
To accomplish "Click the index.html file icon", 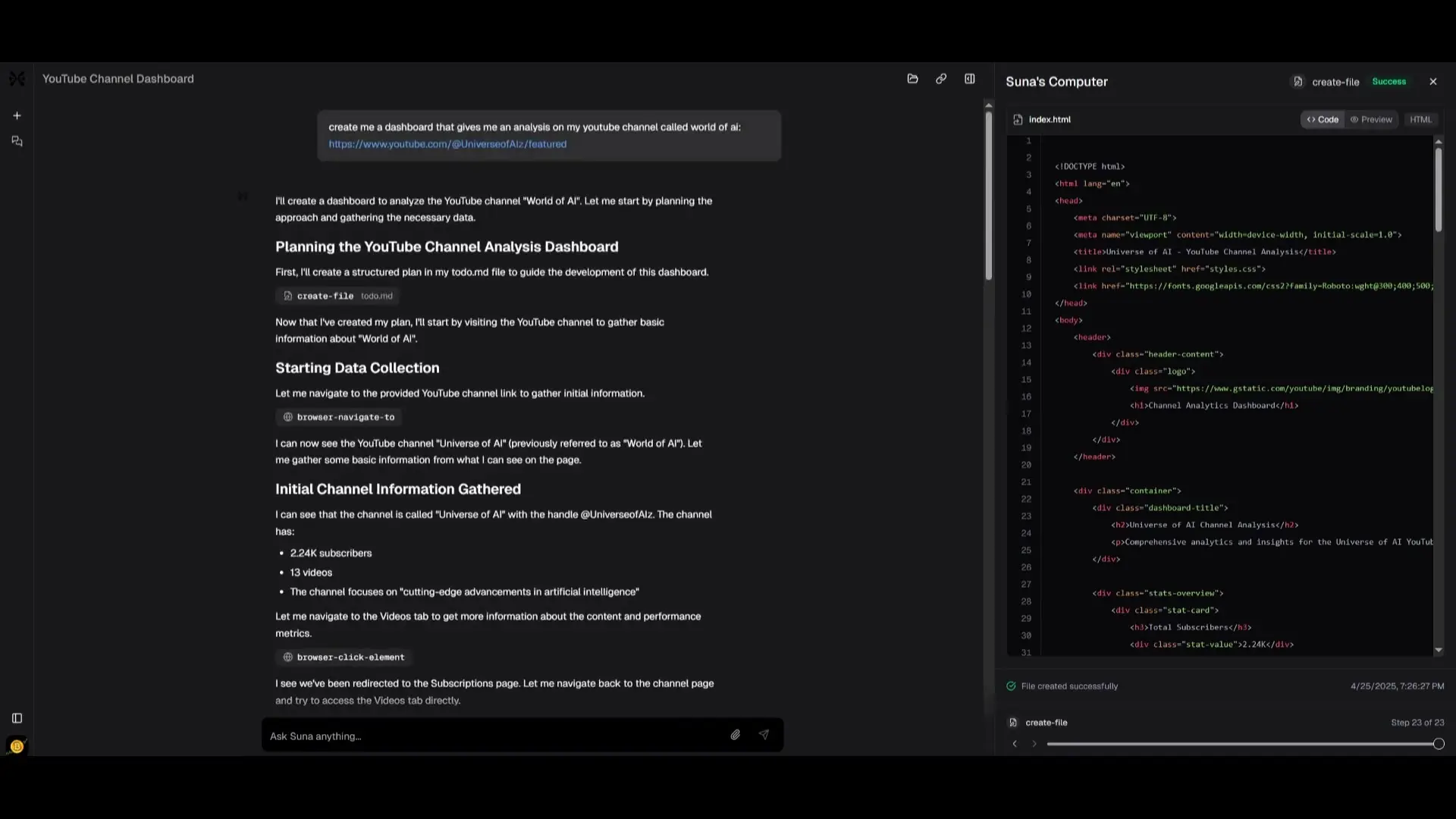I will (1018, 120).
